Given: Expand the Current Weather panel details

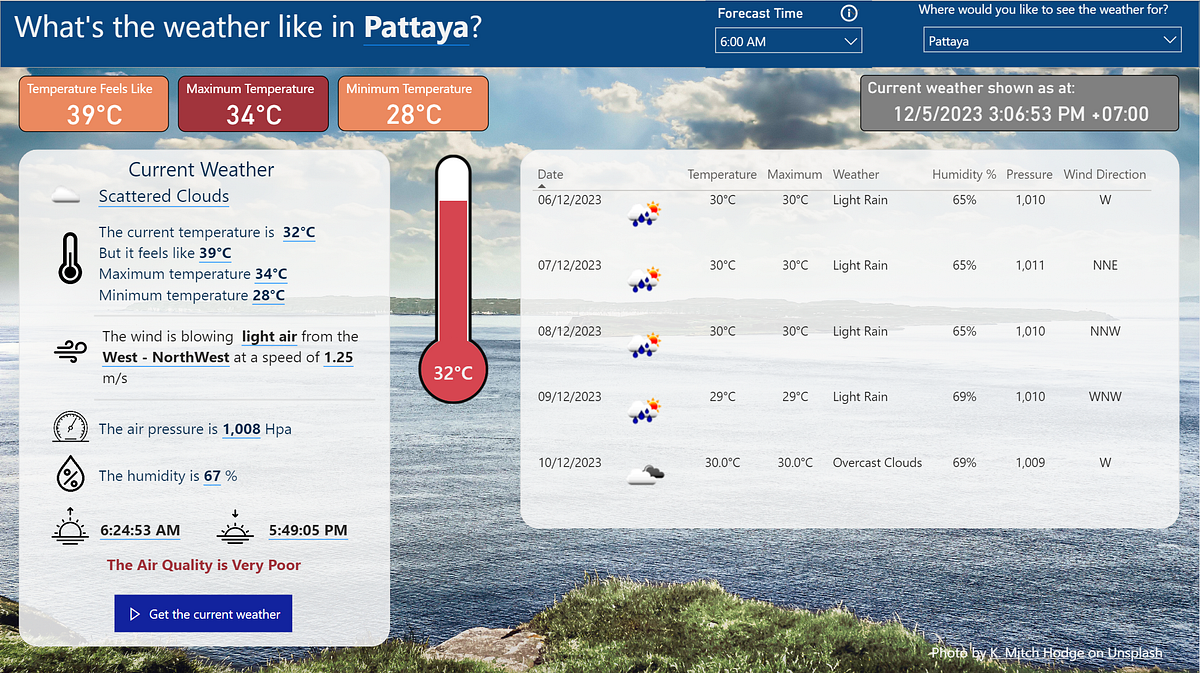Looking at the screenshot, I should 200,169.
